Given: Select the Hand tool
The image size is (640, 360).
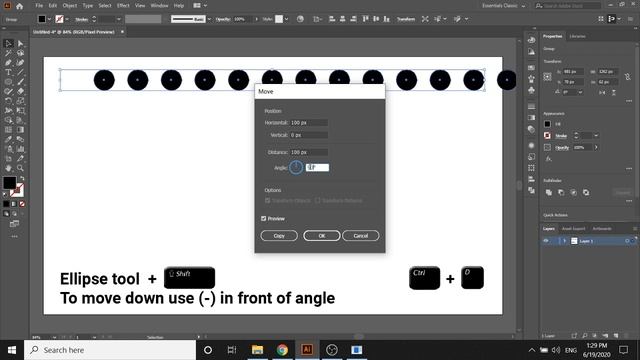Looking at the screenshot, I should 8,168.
